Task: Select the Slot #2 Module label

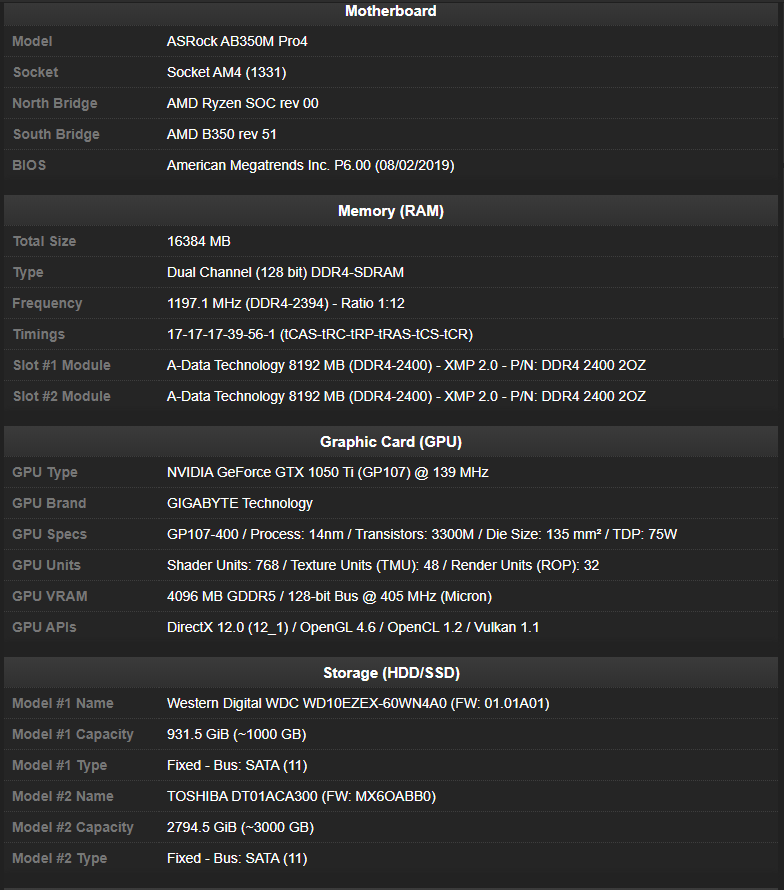Action: [62, 396]
